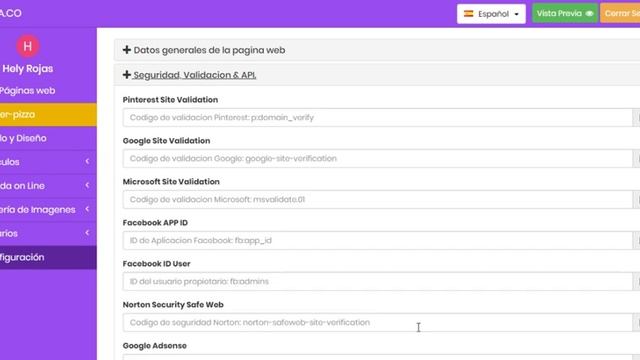This screenshot has height=360, width=640.
Task: Expand the Galería de Imagenes sidebar menu
Action: click(48, 209)
